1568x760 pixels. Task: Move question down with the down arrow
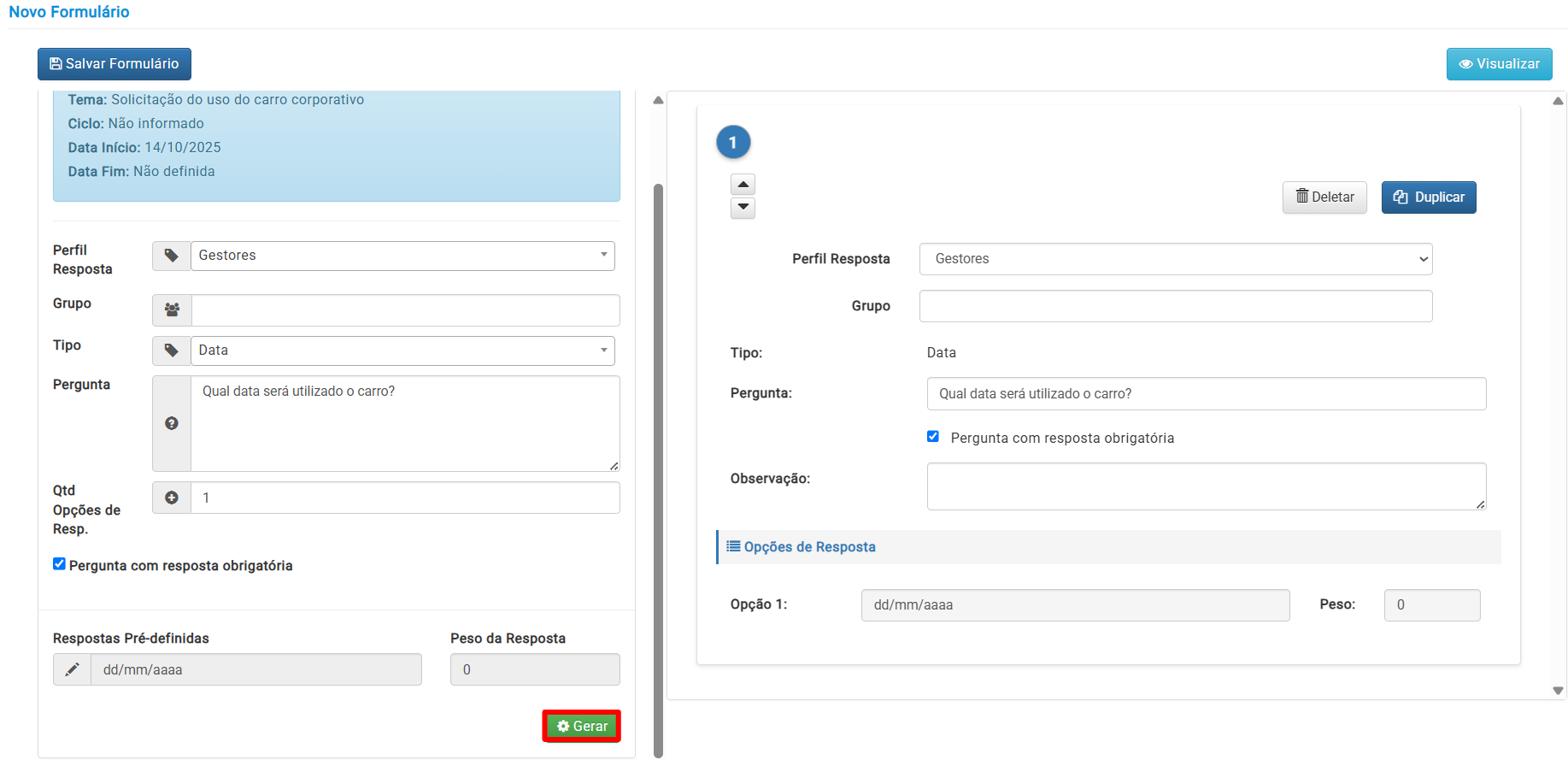pos(743,208)
